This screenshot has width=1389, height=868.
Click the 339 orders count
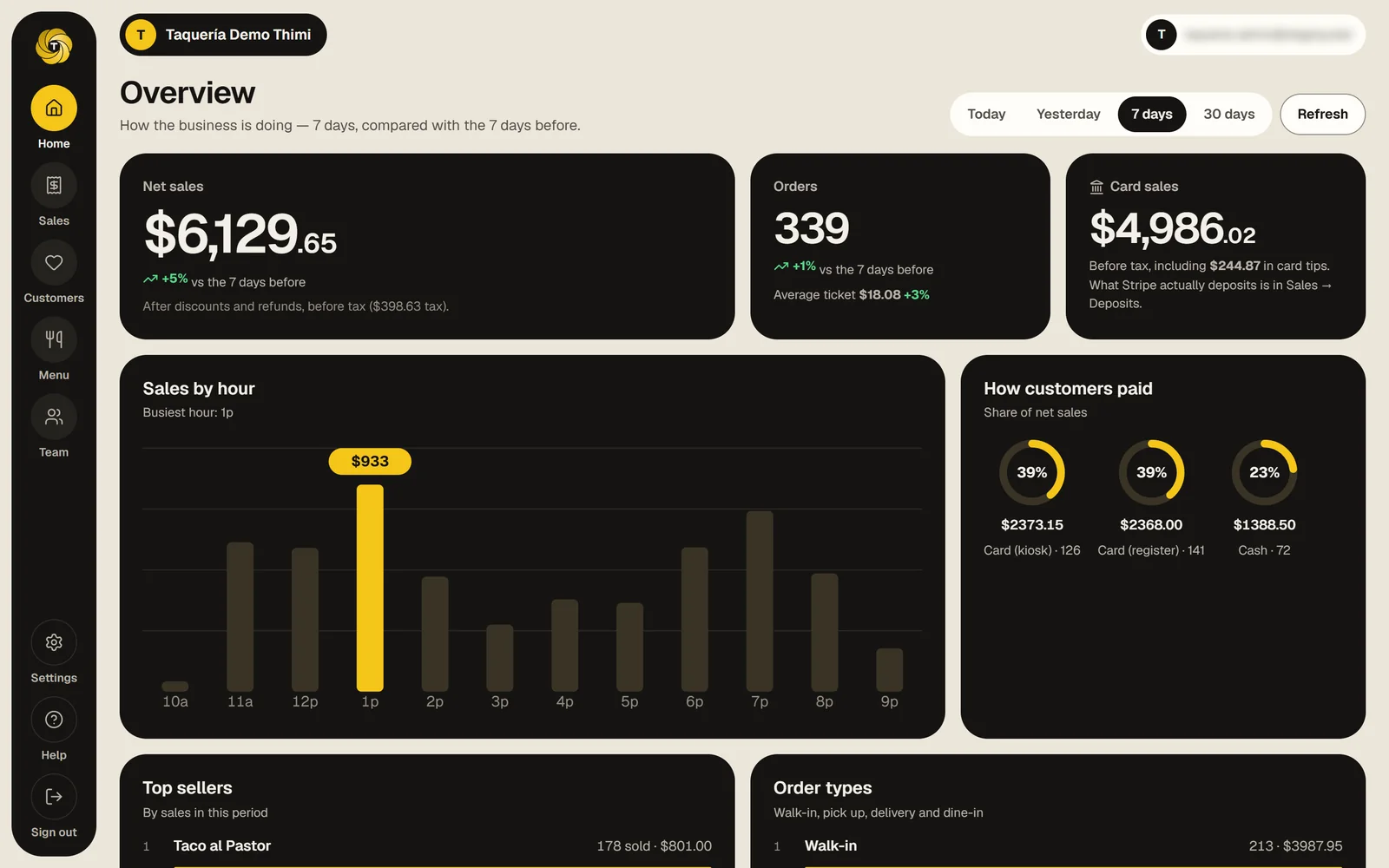pos(812,228)
